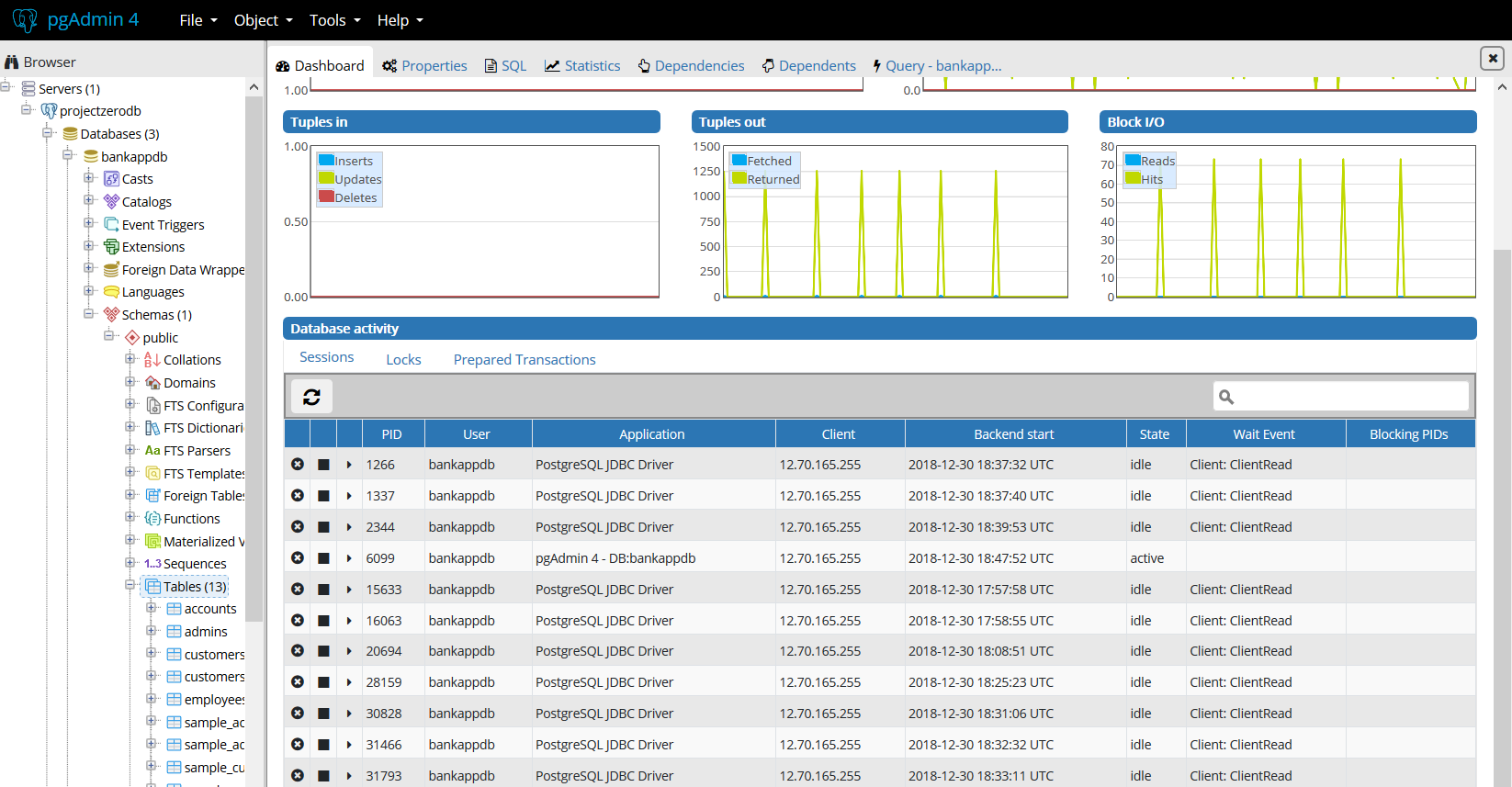
Task: Sort sessions by Backend start column
Action: point(1013,434)
